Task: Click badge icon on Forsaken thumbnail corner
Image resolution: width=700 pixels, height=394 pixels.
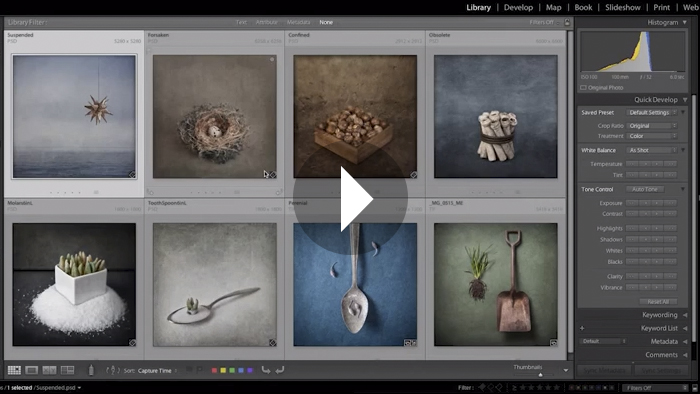Action: point(273,175)
